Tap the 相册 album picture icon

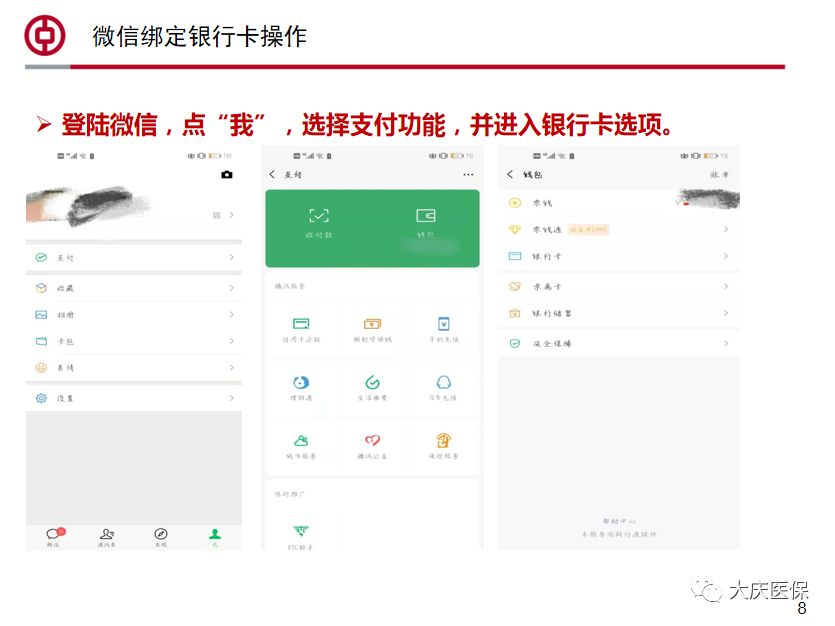(x=41, y=315)
